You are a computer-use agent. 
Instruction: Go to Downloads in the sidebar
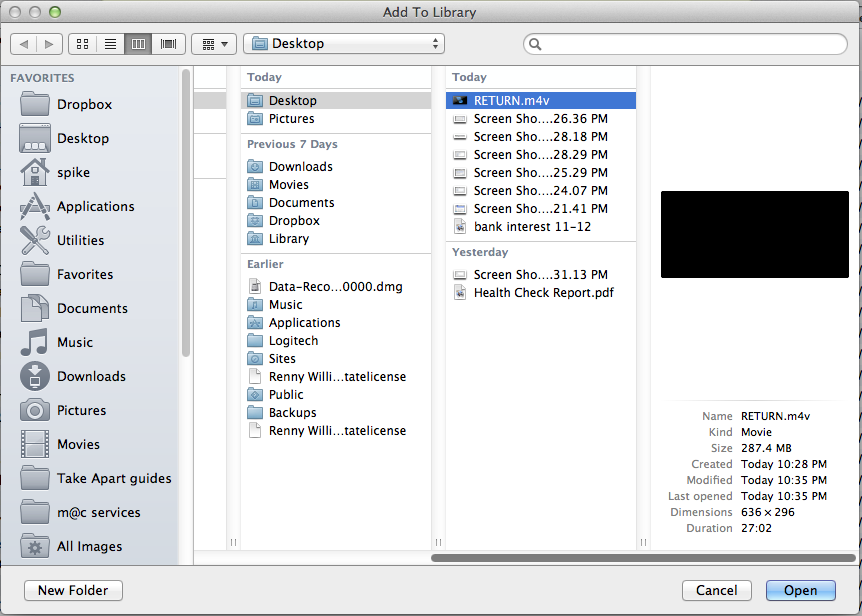click(x=91, y=376)
